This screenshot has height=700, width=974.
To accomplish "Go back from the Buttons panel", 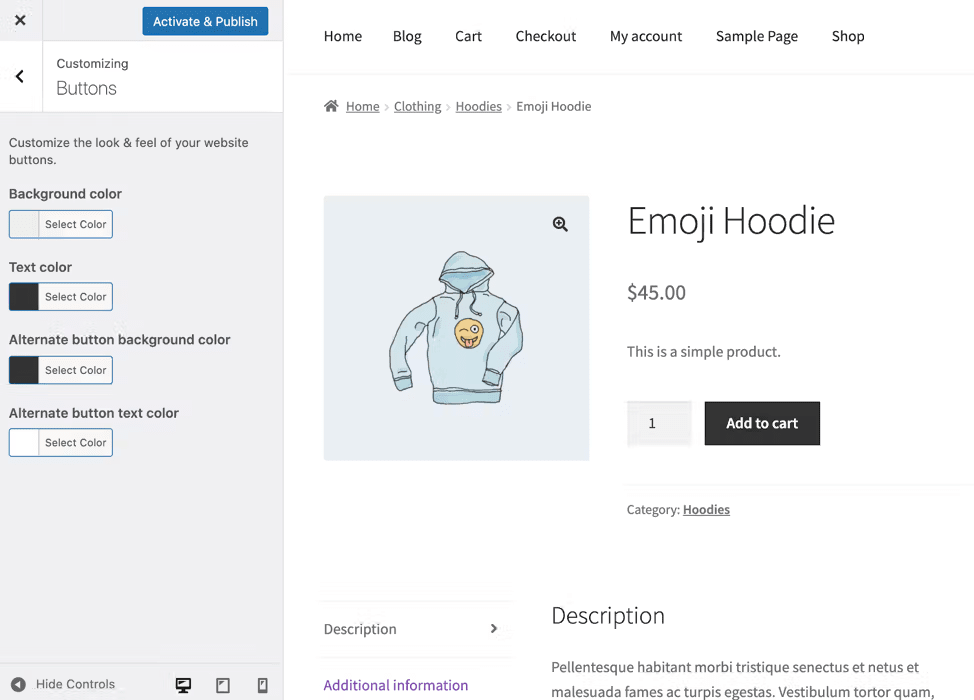I will point(18,76).
